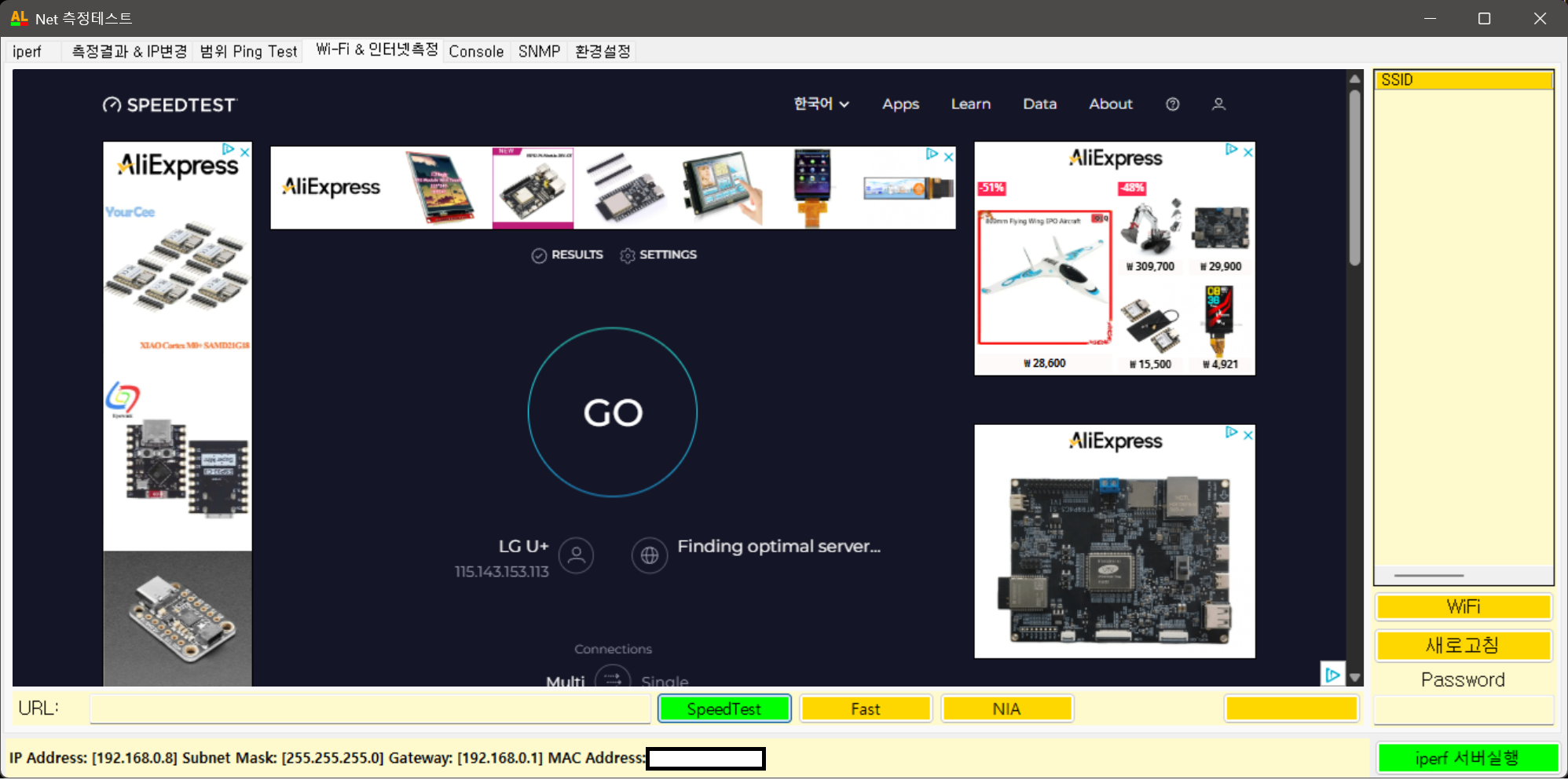Switch to the Console tab

click(476, 52)
